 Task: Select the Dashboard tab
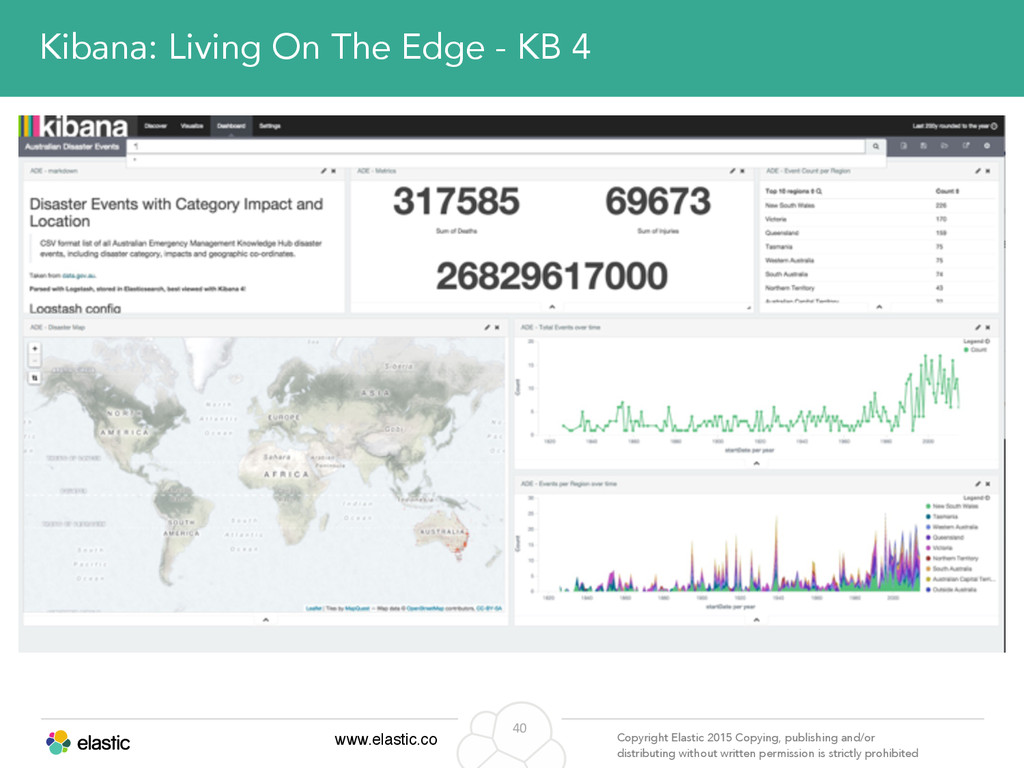[x=231, y=126]
